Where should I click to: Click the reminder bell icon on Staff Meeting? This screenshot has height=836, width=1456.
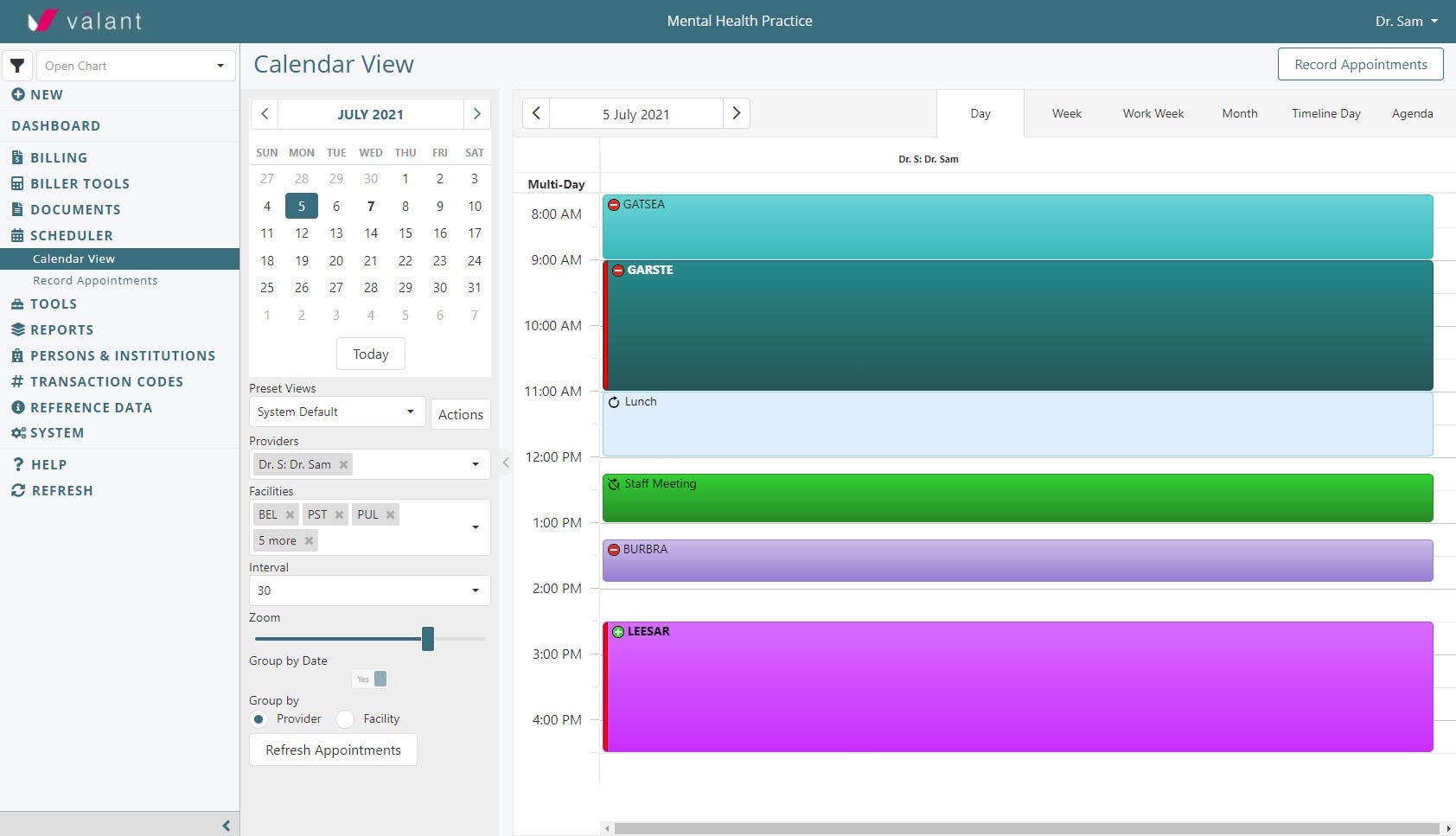614,483
